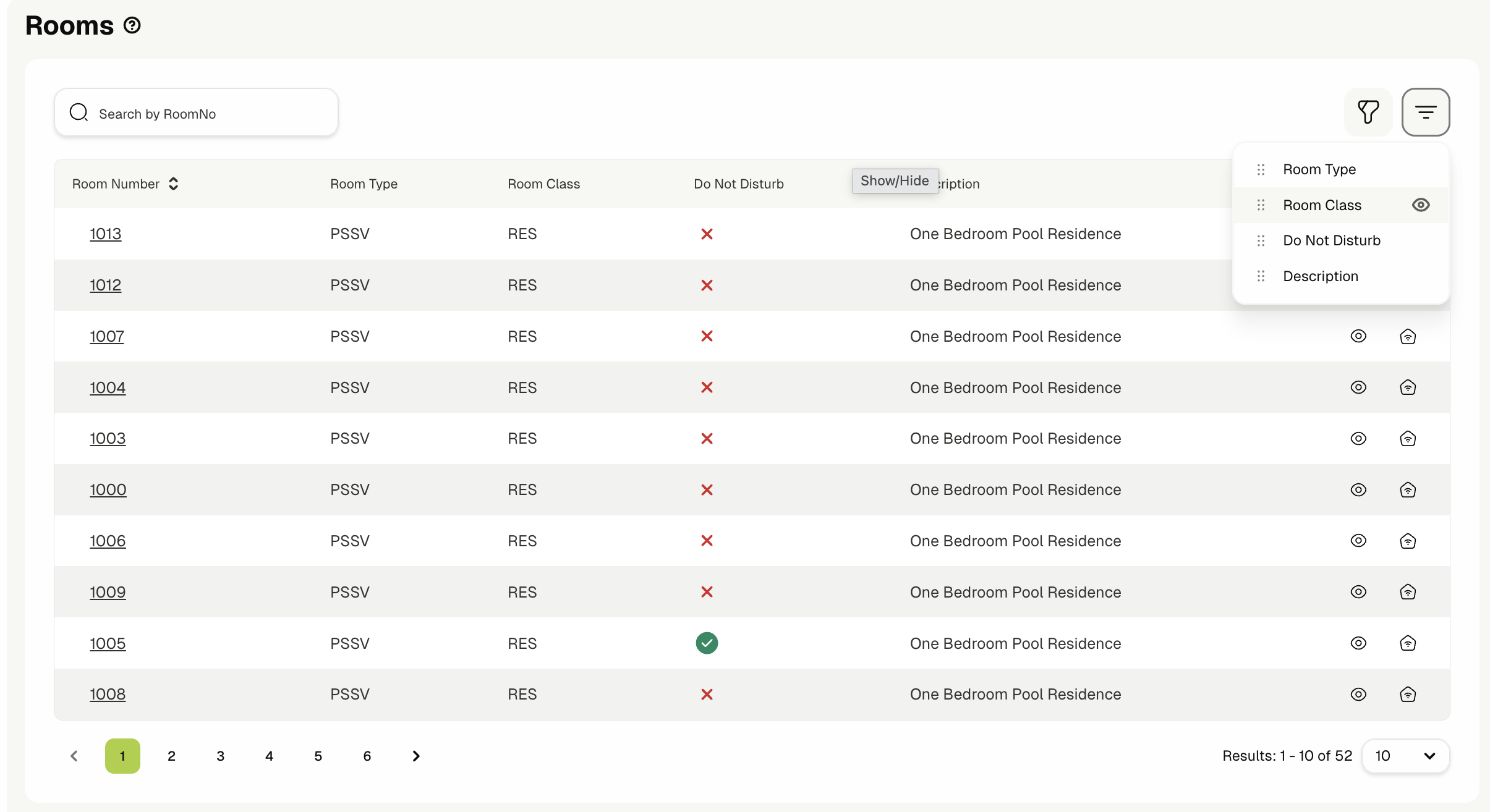Open room 1003 link
1490x812 pixels.
[x=108, y=439]
